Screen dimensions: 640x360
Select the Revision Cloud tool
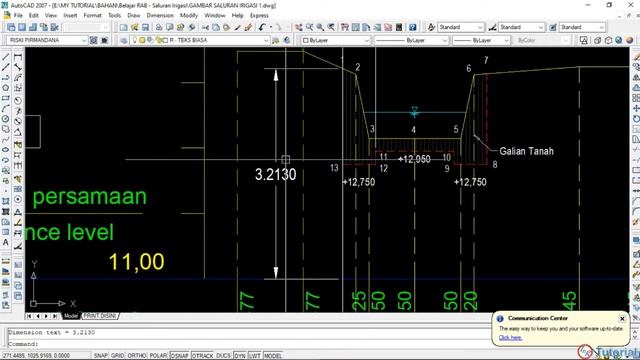coord(6,129)
